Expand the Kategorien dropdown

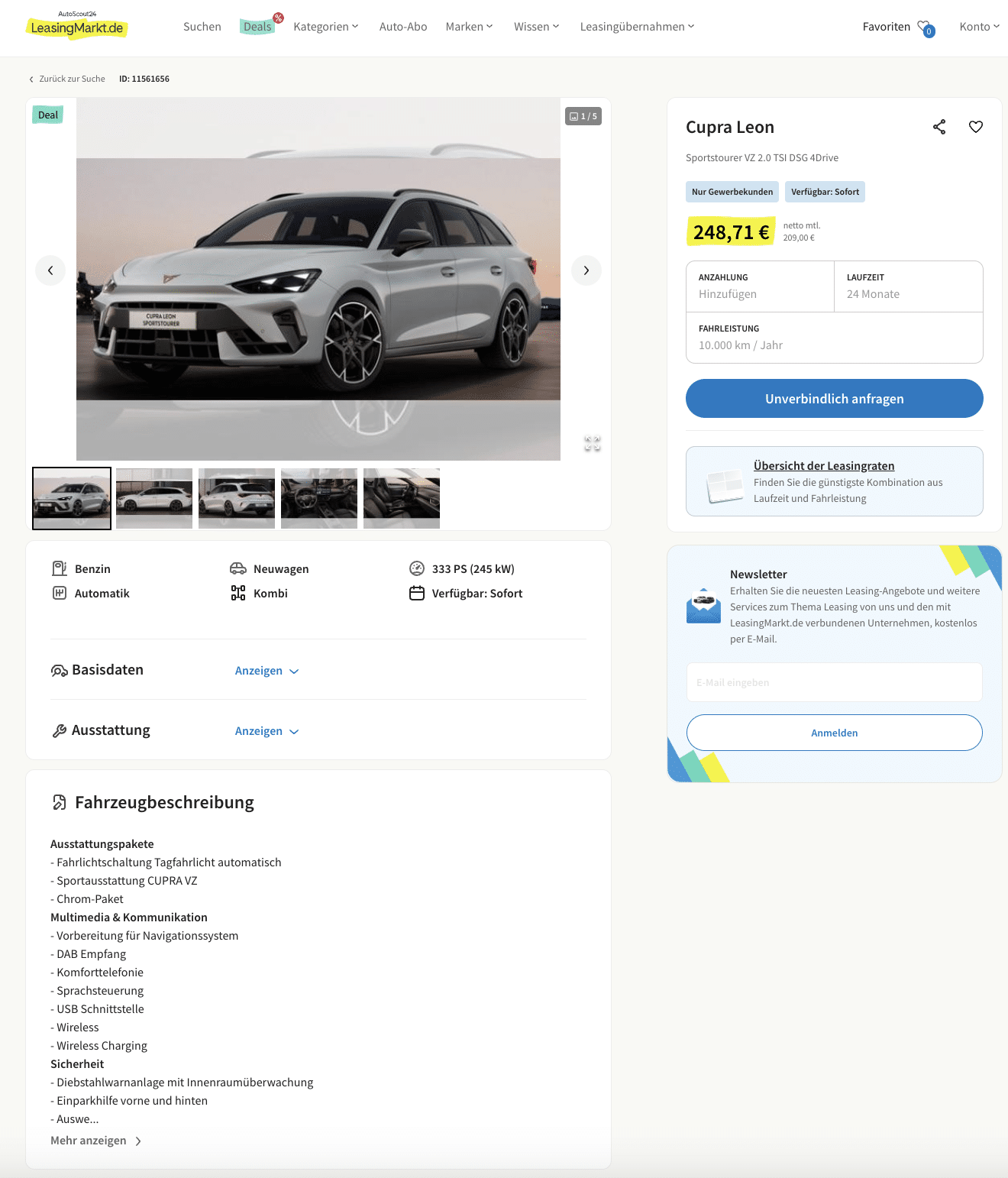pyautogui.click(x=326, y=27)
